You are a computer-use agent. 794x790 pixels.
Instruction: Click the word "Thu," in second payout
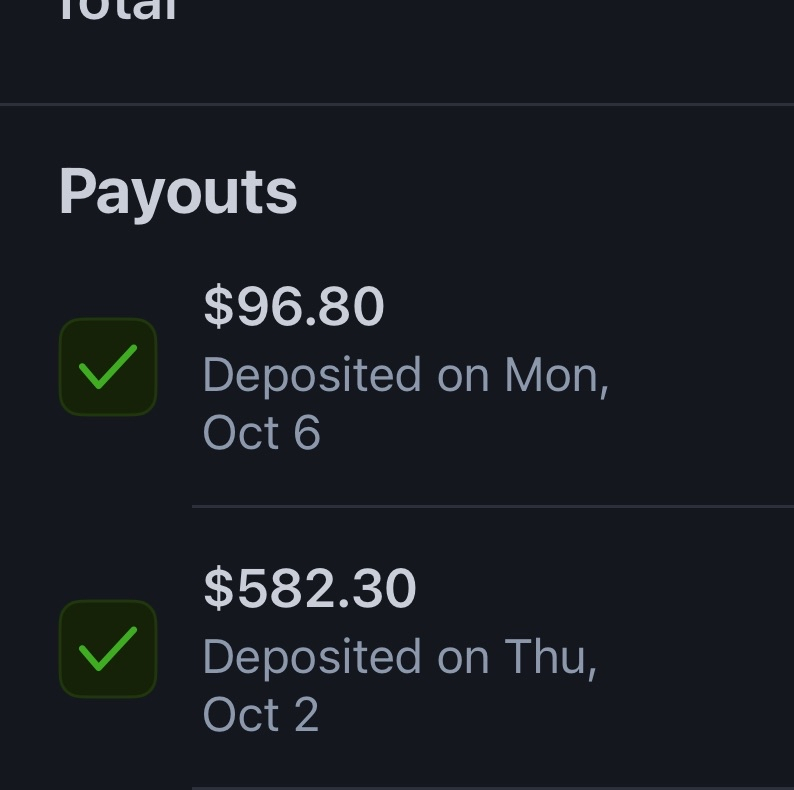[550, 658]
